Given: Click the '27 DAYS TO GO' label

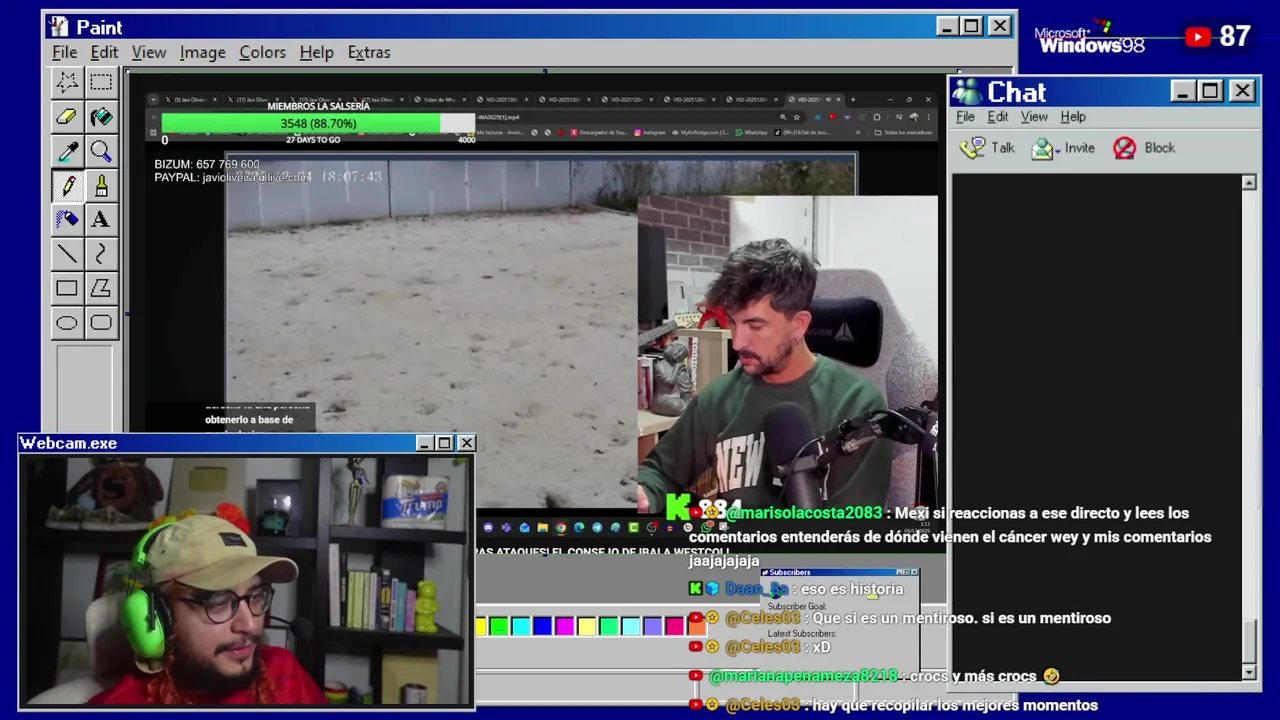Looking at the screenshot, I should [x=313, y=140].
